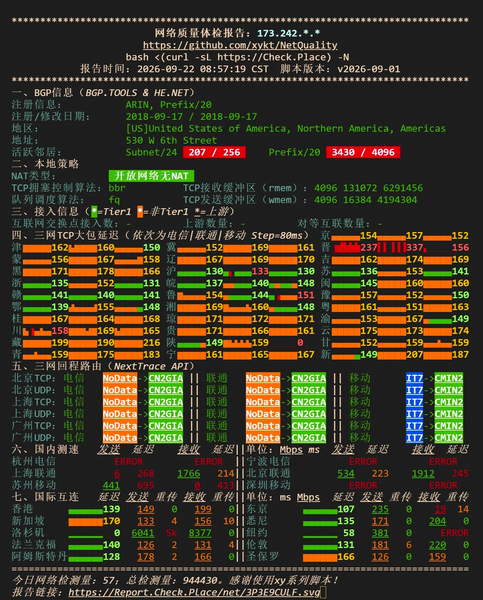Click 伦敦 receive speed 220

coord(437,545)
